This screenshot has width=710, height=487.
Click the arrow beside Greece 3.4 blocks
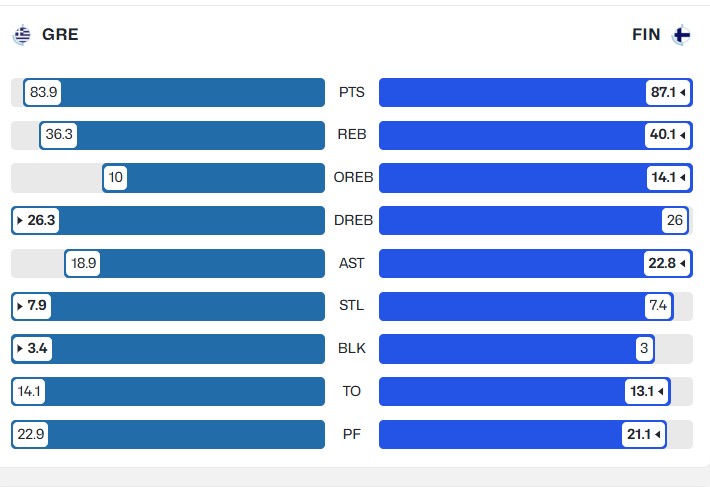(x=20, y=349)
